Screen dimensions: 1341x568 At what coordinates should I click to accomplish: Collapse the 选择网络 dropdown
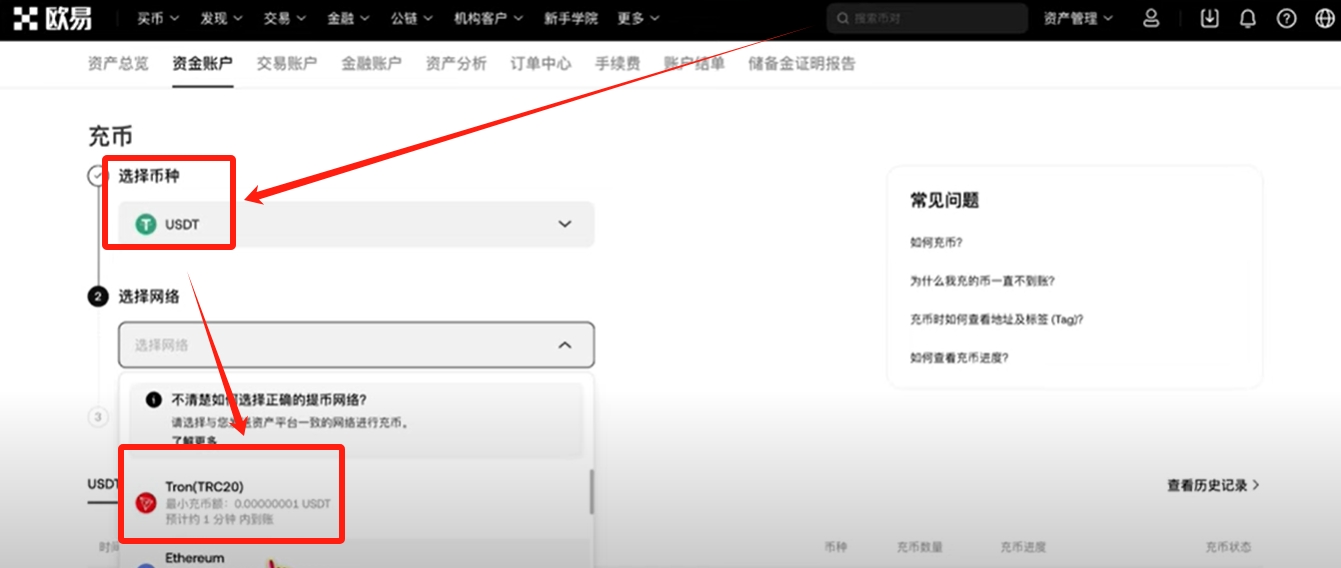click(x=564, y=345)
